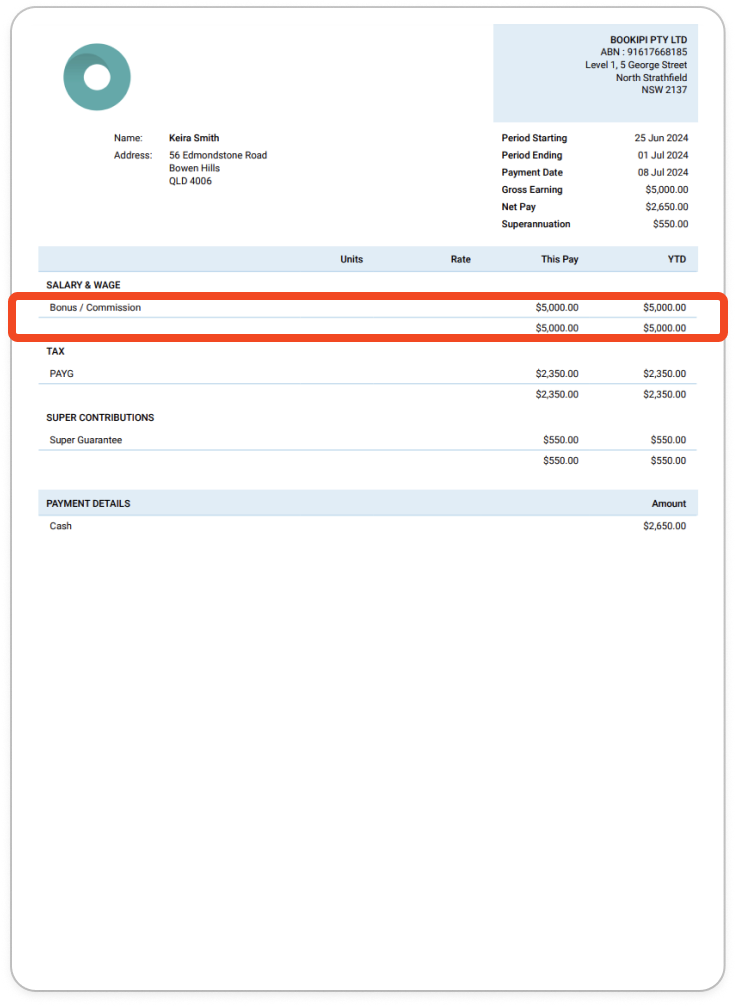
Task: Click the Level 1, 5 George Street address line
Action: (636, 65)
